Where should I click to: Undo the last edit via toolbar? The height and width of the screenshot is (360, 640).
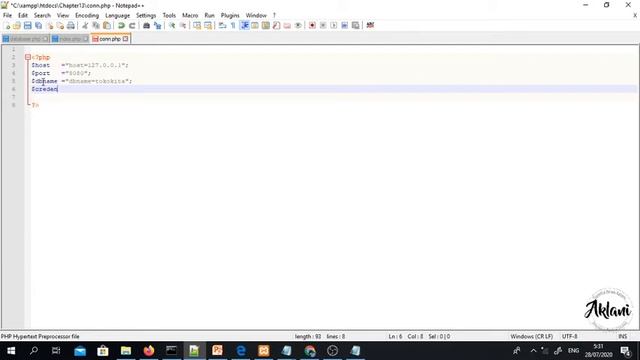pyautogui.click(x=121, y=26)
